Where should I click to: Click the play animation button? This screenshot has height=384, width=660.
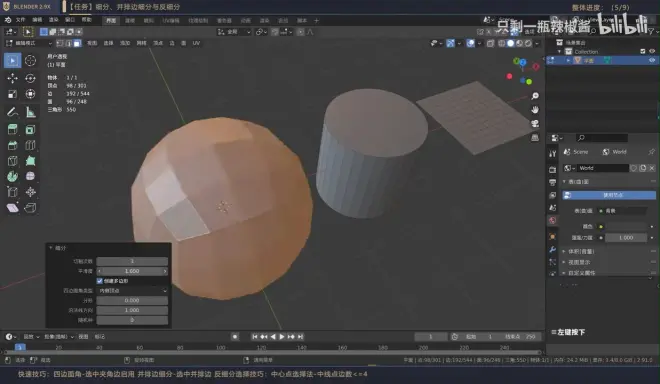click(282, 337)
